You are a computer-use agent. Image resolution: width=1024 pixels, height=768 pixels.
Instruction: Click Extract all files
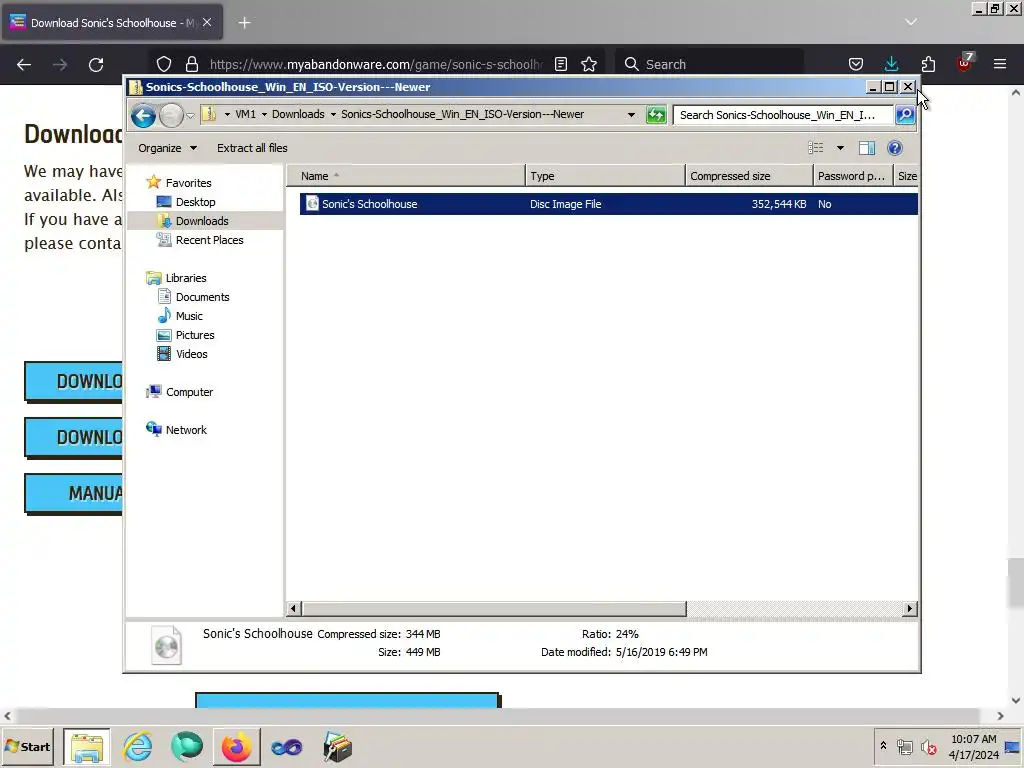(x=252, y=148)
